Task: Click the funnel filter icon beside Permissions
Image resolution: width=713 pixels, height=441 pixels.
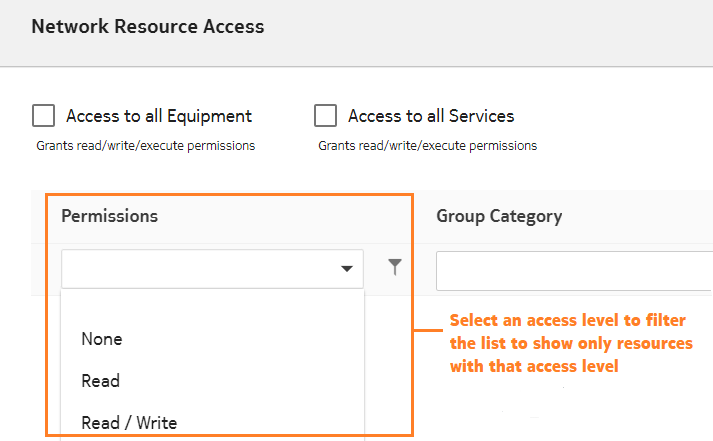Action: click(395, 267)
